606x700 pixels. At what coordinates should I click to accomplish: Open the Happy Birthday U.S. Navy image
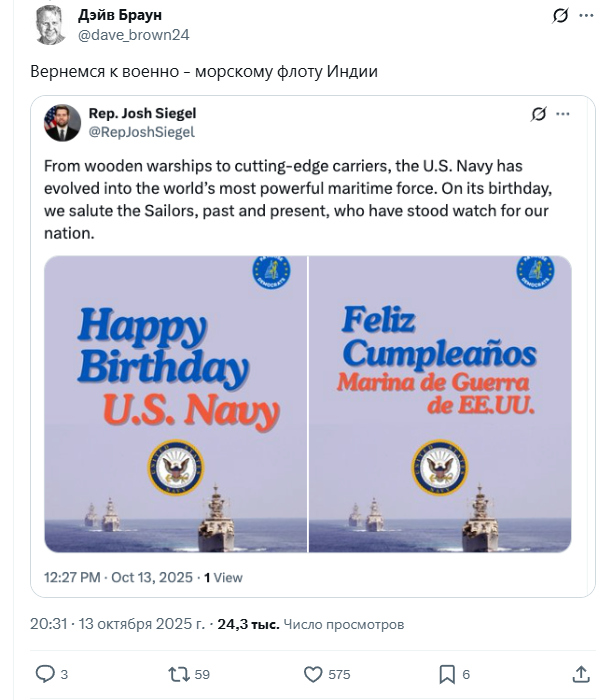(x=175, y=404)
